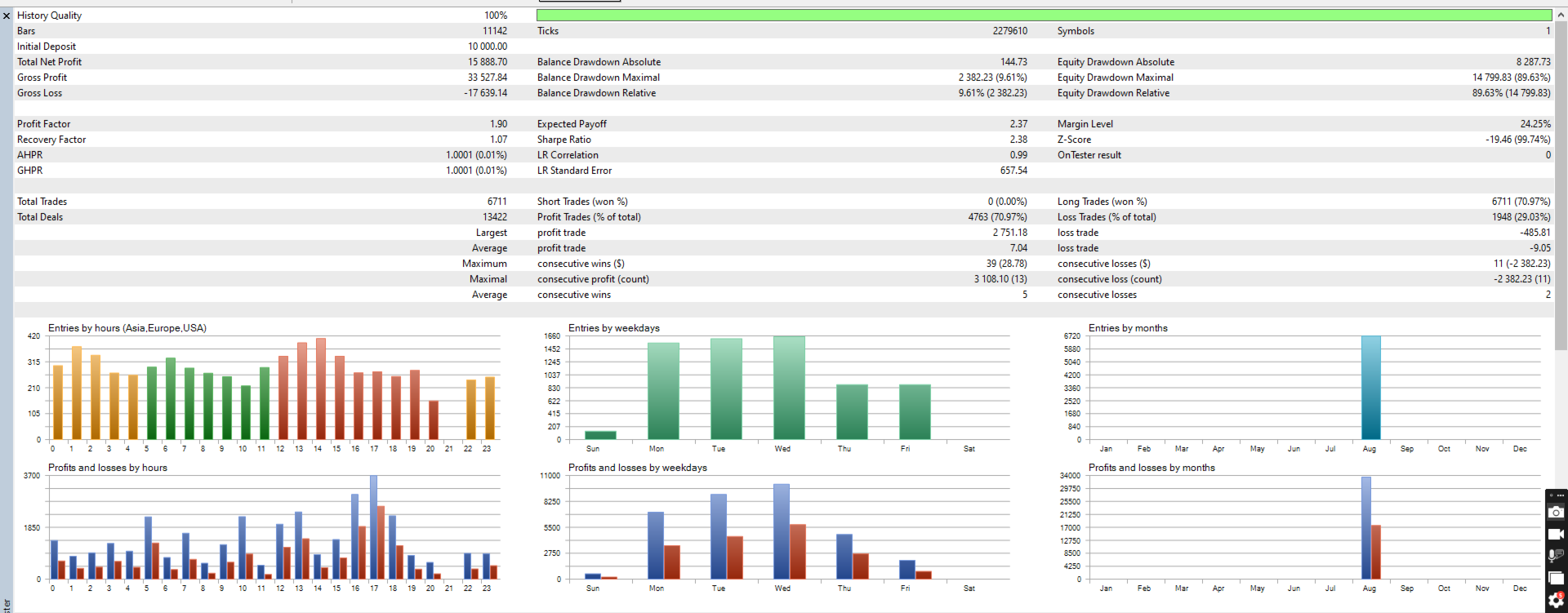
Task: Click the Ticks value 2279610
Action: (x=1010, y=31)
